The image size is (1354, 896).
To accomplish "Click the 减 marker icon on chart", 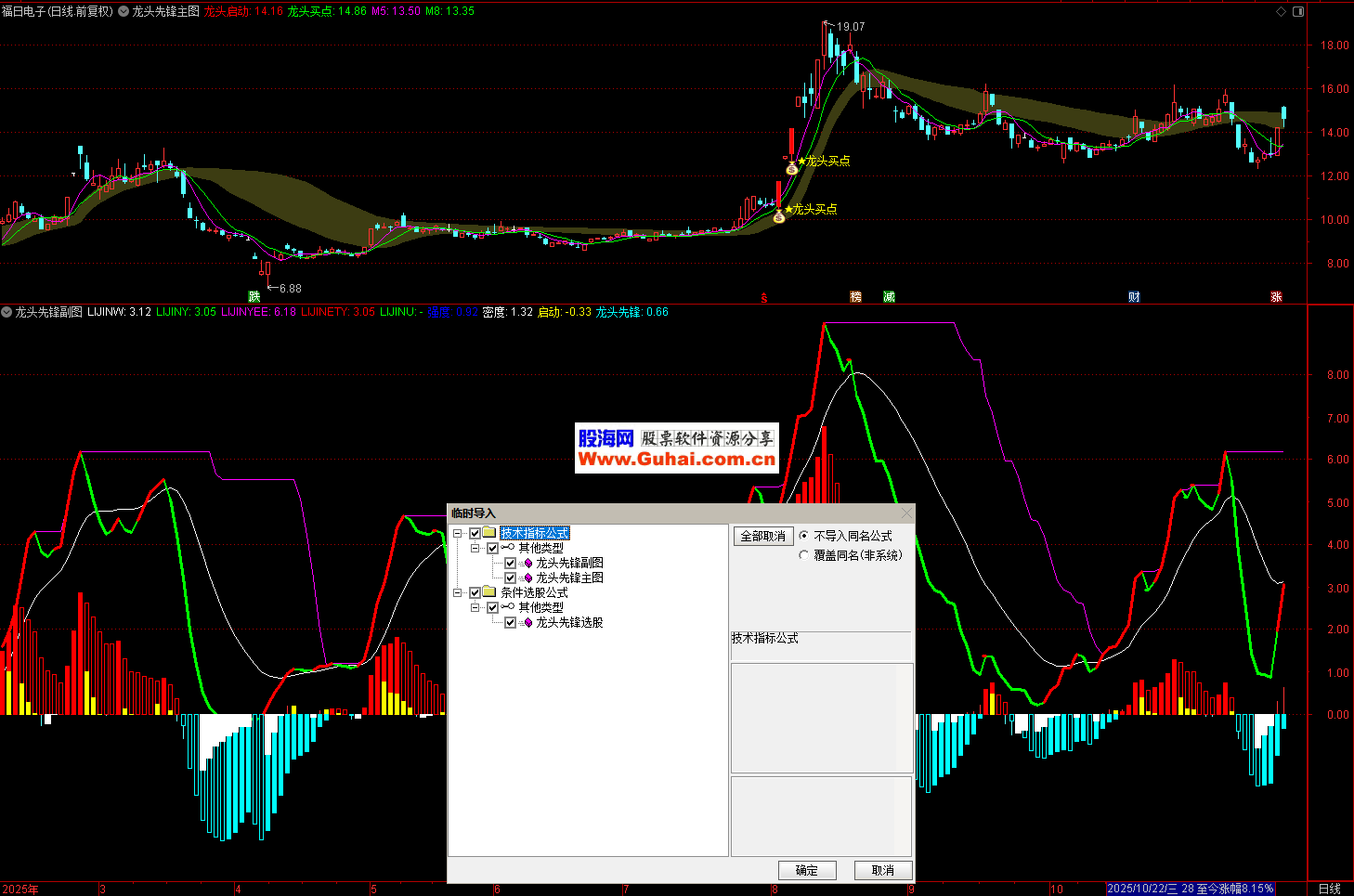I will pos(889,296).
